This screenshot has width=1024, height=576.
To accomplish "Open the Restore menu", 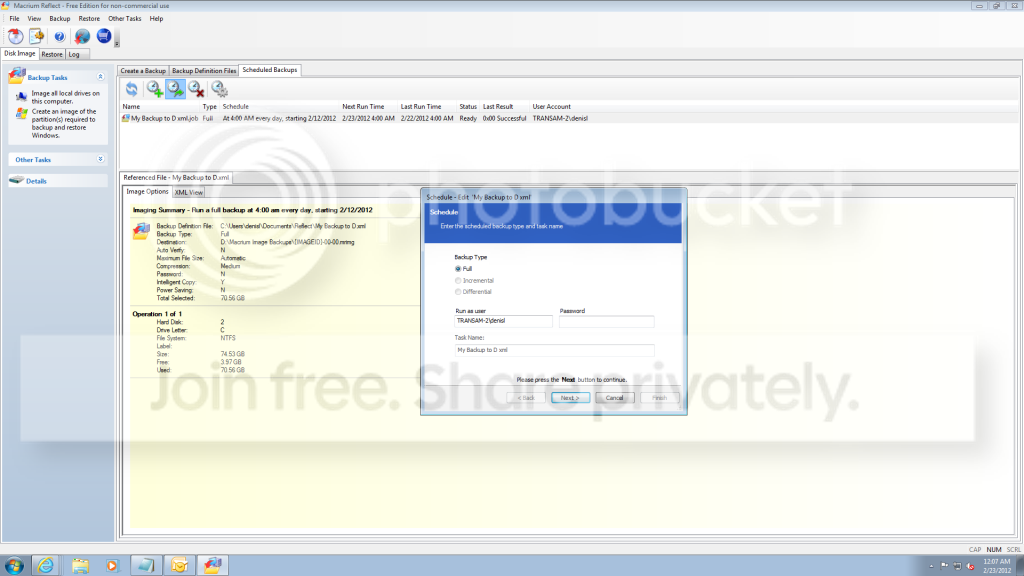I will click(89, 18).
